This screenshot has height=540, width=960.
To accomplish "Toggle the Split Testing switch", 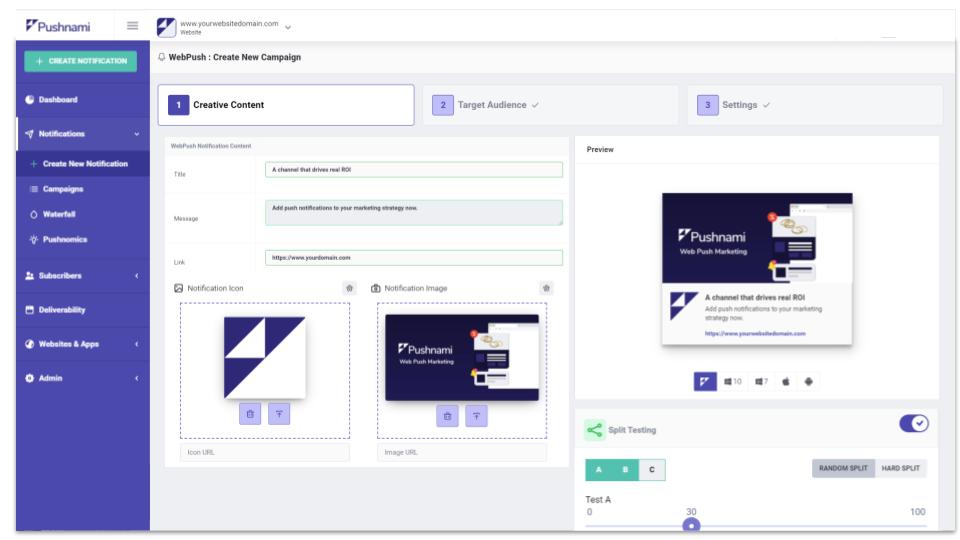I will pos(914,423).
